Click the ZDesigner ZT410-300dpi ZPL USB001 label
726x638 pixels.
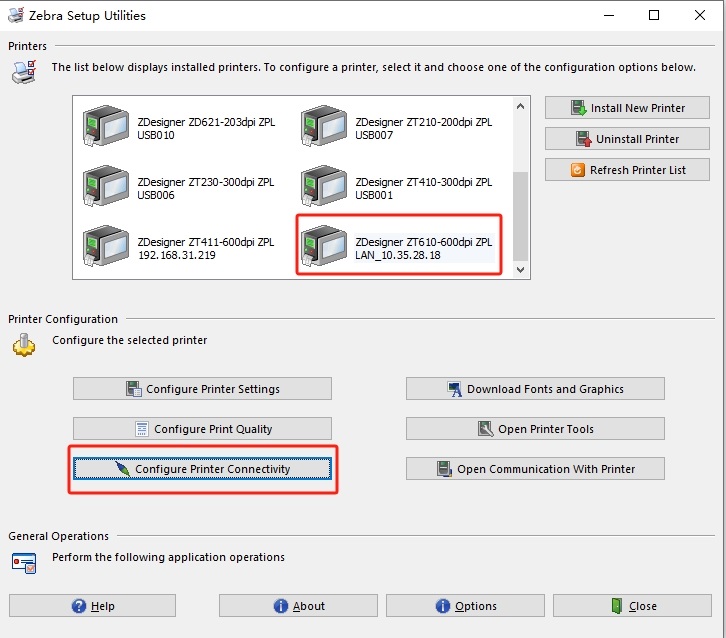click(424, 188)
